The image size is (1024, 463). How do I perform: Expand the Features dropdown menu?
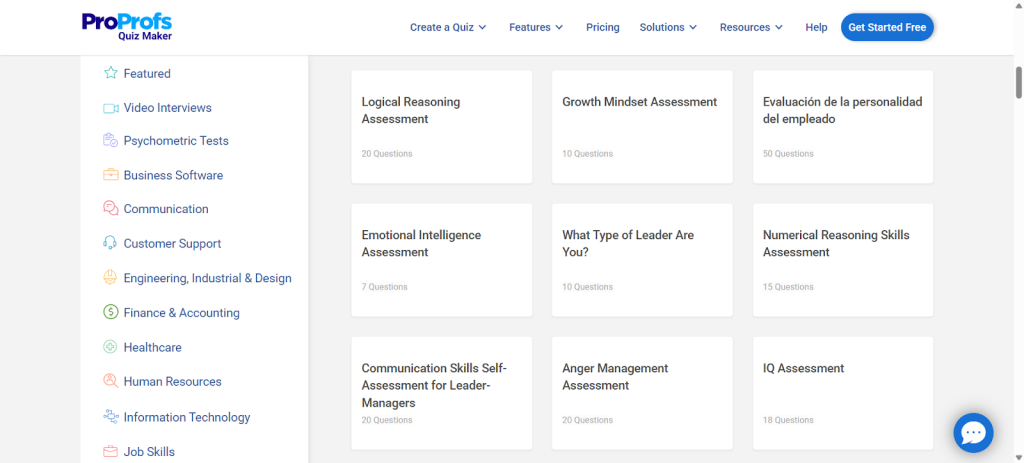536,27
